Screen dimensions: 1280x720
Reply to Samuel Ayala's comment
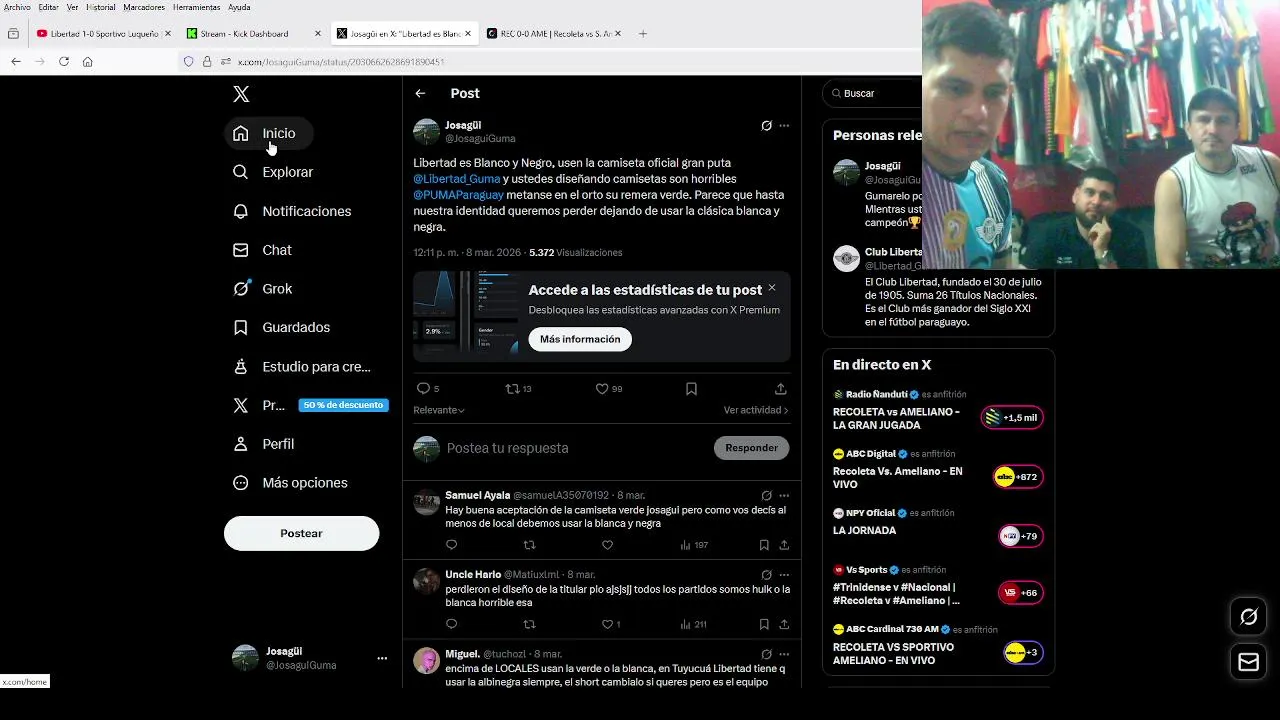click(x=451, y=545)
